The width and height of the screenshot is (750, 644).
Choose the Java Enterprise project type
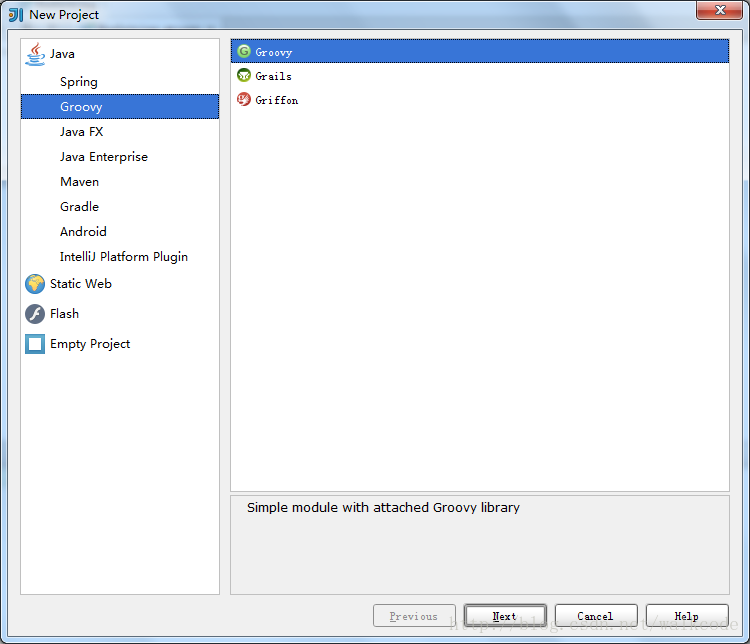(x=104, y=156)
